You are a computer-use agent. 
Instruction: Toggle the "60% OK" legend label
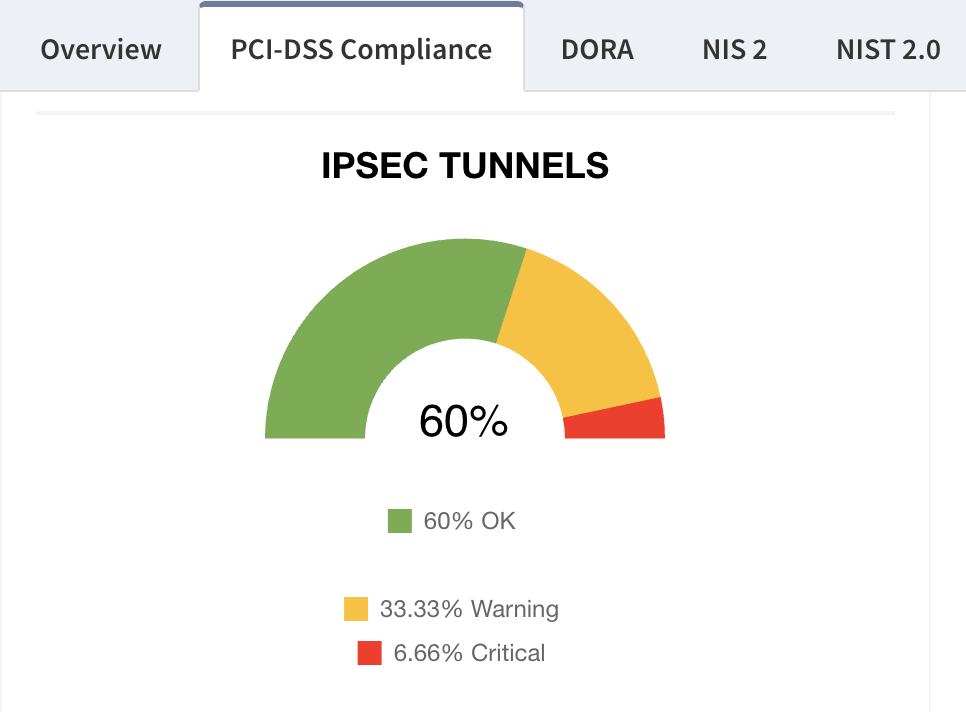[x=469, y=521]
